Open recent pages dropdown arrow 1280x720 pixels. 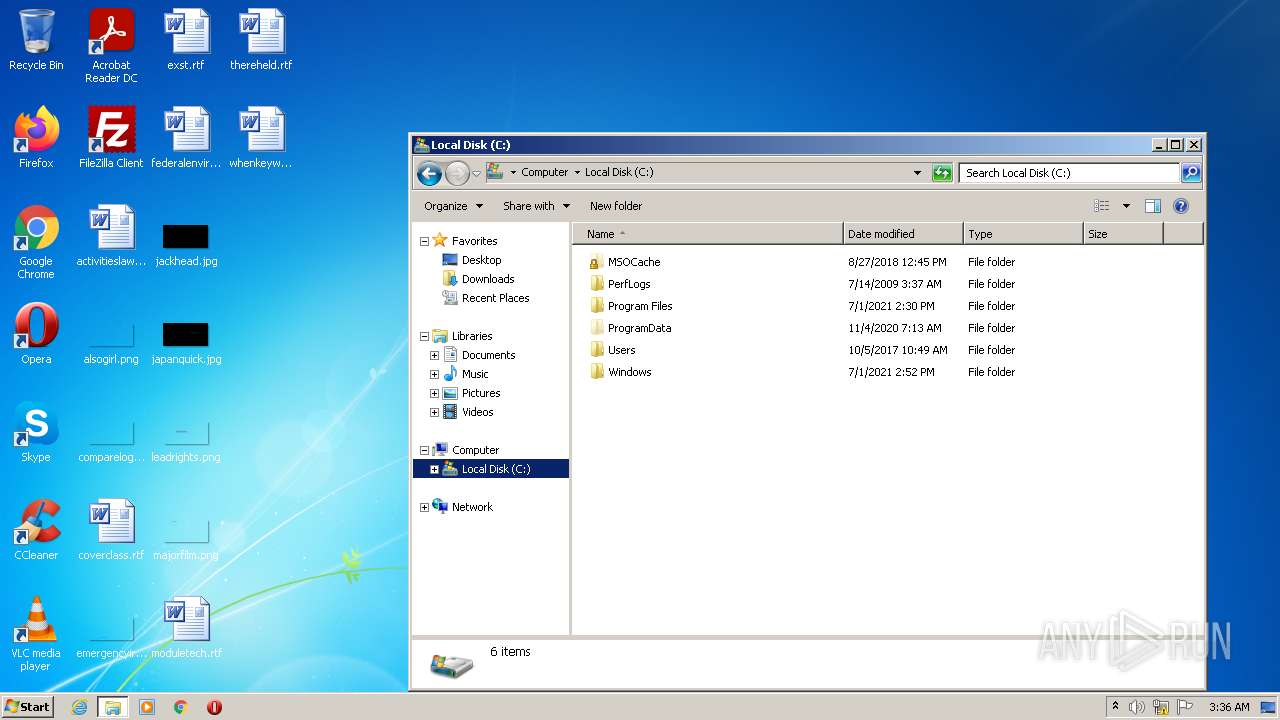point(476,174)
